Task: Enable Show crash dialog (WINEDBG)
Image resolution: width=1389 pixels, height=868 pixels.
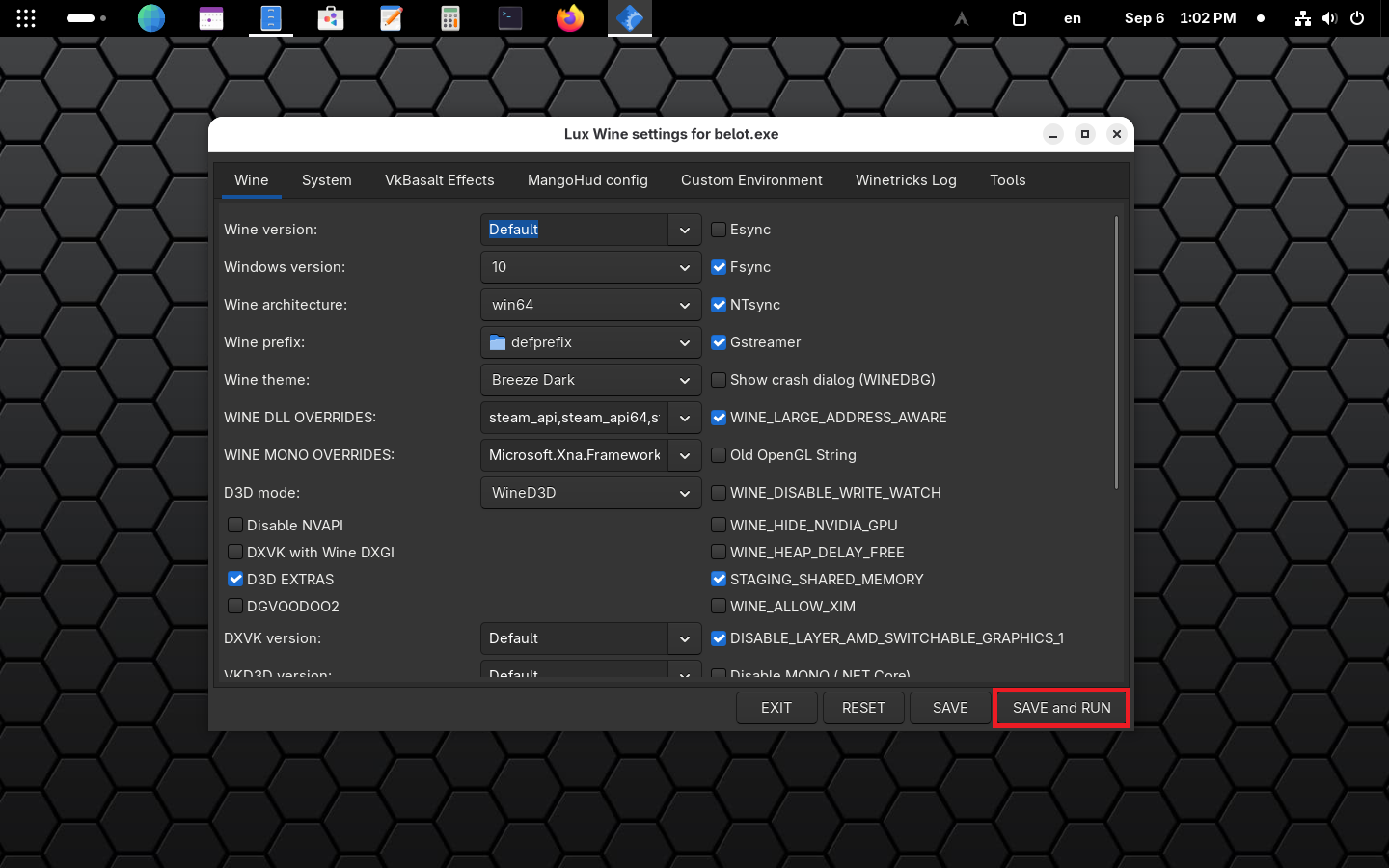Action: tap(719, 380)
